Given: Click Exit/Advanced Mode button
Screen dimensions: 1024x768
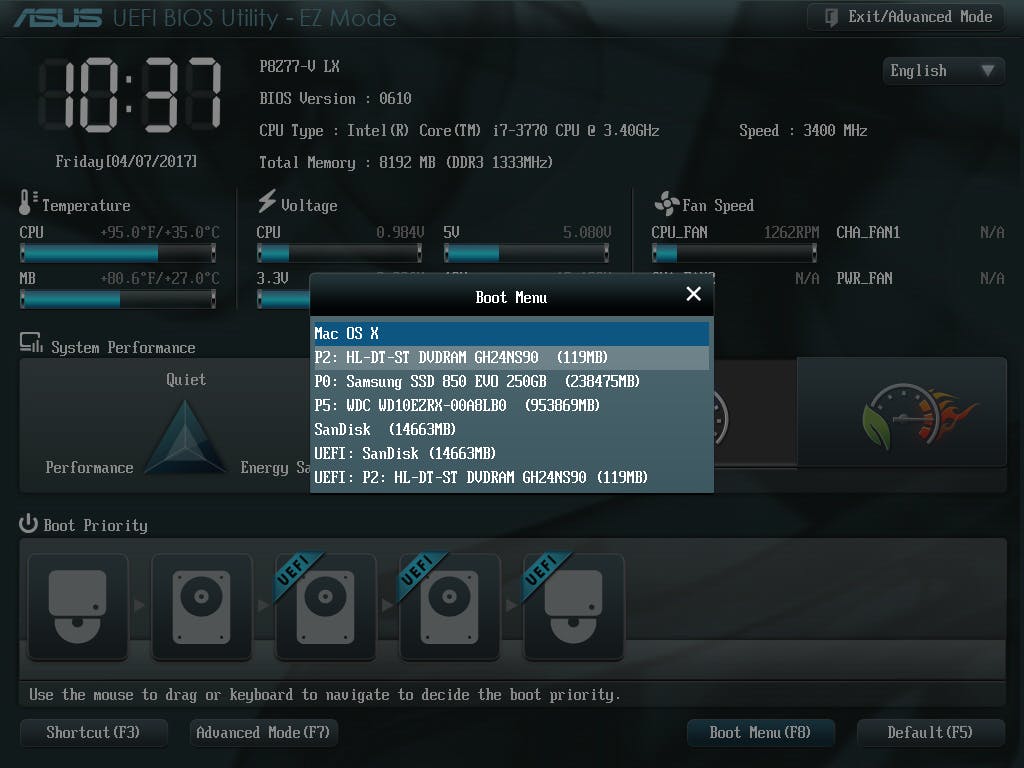Looking at the screenshot, I should coord(908,17).
